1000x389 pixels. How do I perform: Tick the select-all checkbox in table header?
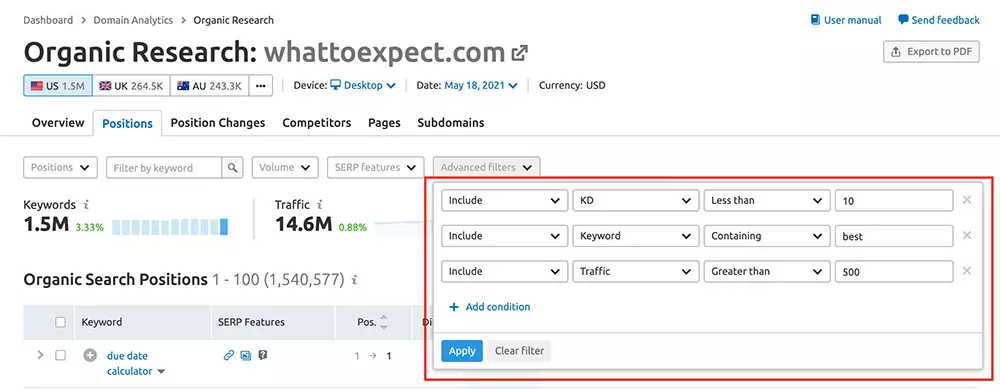click(x=61, y=322)
